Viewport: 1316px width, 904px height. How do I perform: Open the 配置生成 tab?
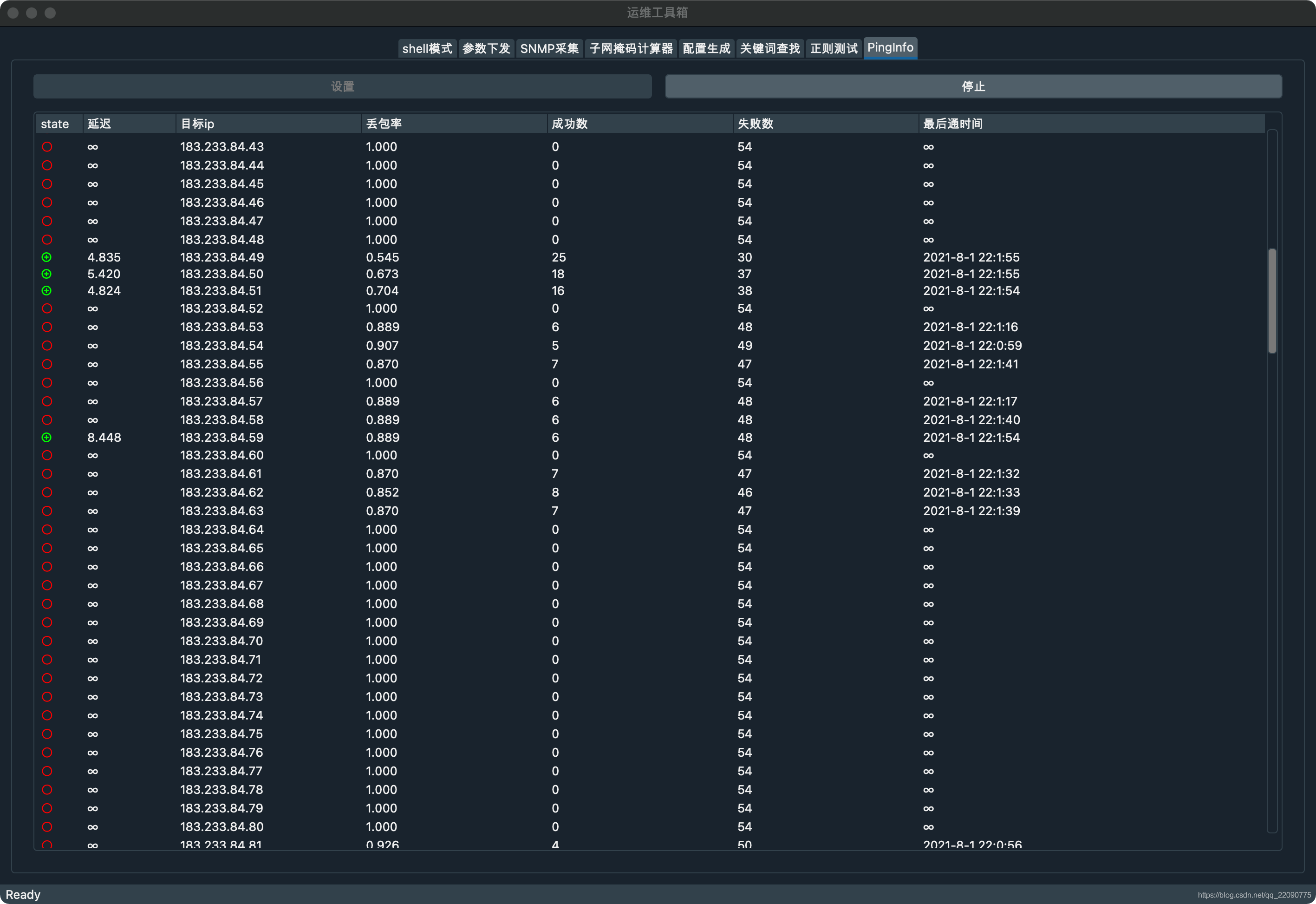(x=706, y=49)
